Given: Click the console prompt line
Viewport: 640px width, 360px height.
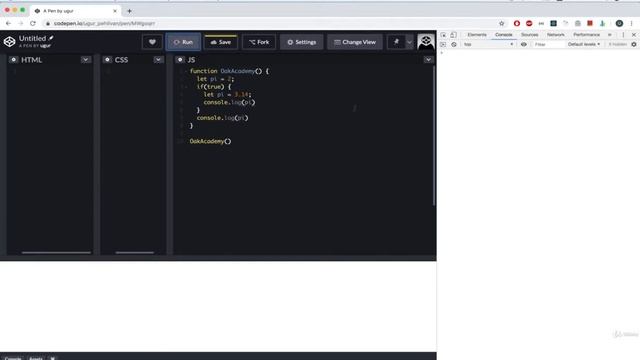Looking at the screenshot, I should coord(539,53).
